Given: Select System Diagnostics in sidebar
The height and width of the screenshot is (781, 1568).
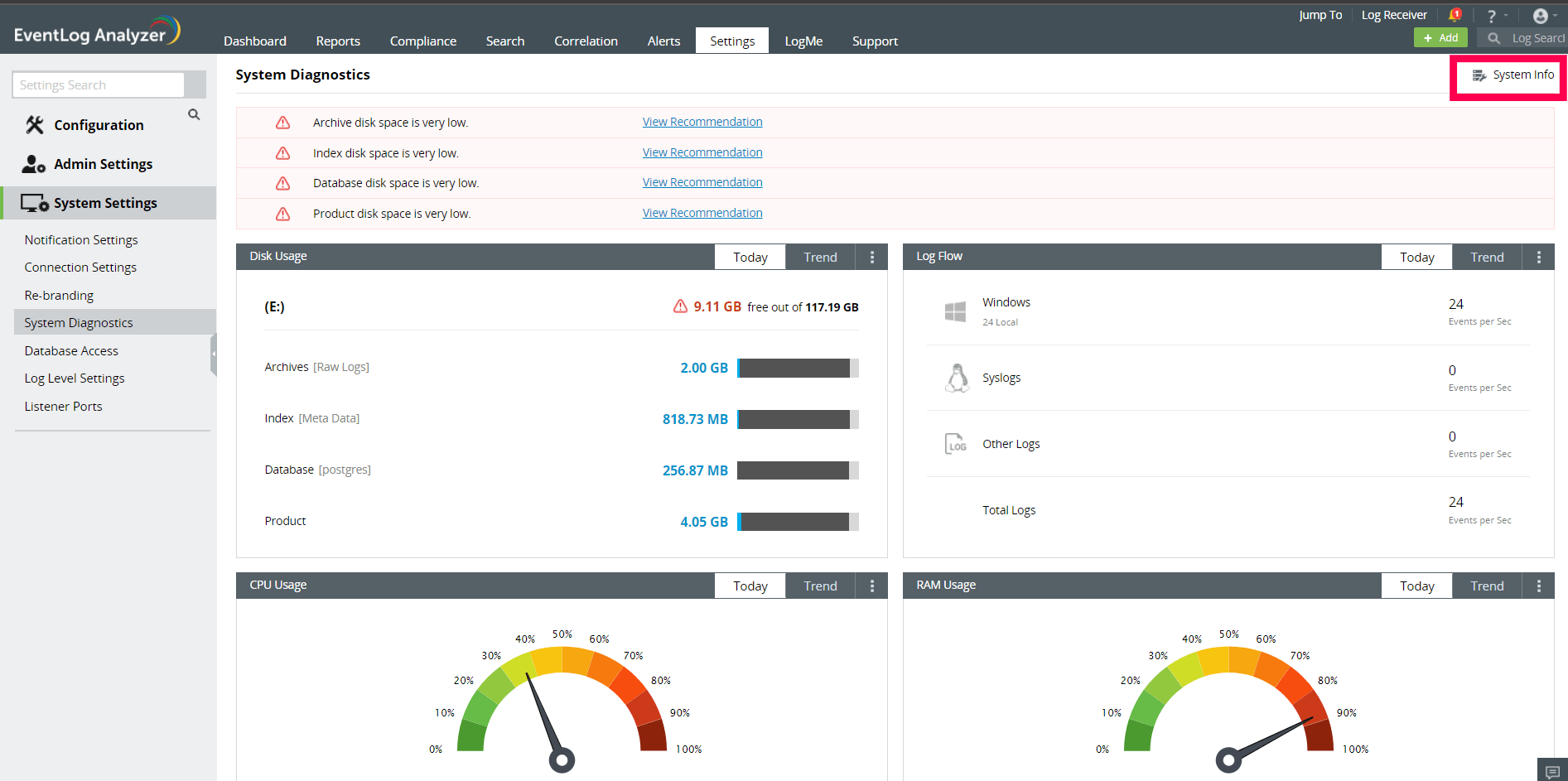Looking at the screenshot, I should [x=115, y=322].
